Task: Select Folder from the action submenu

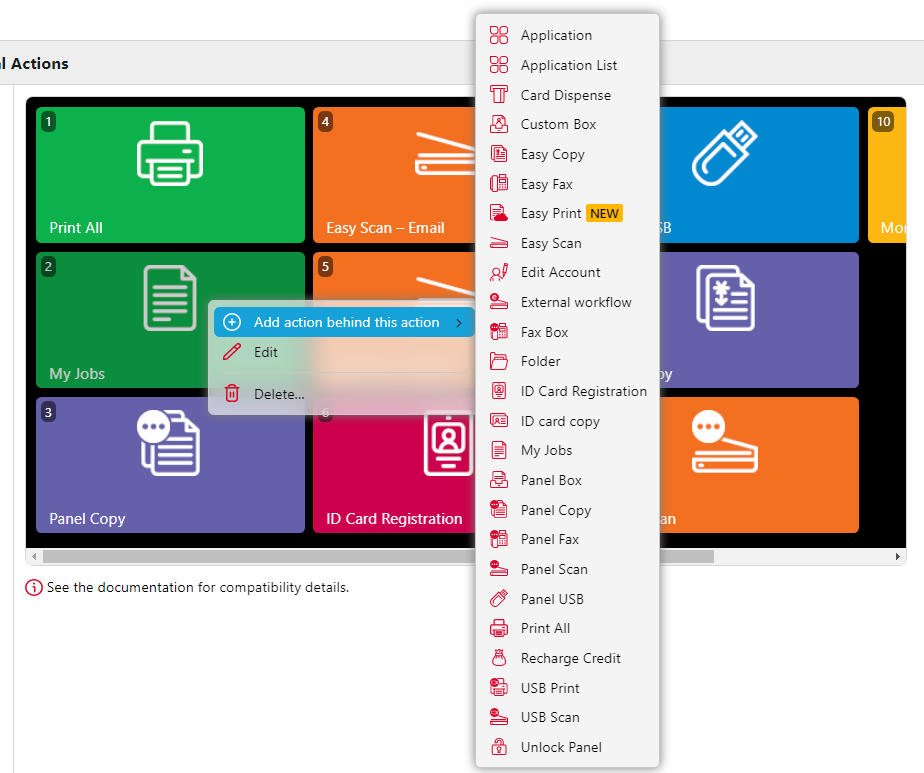Action: [540, 361]
